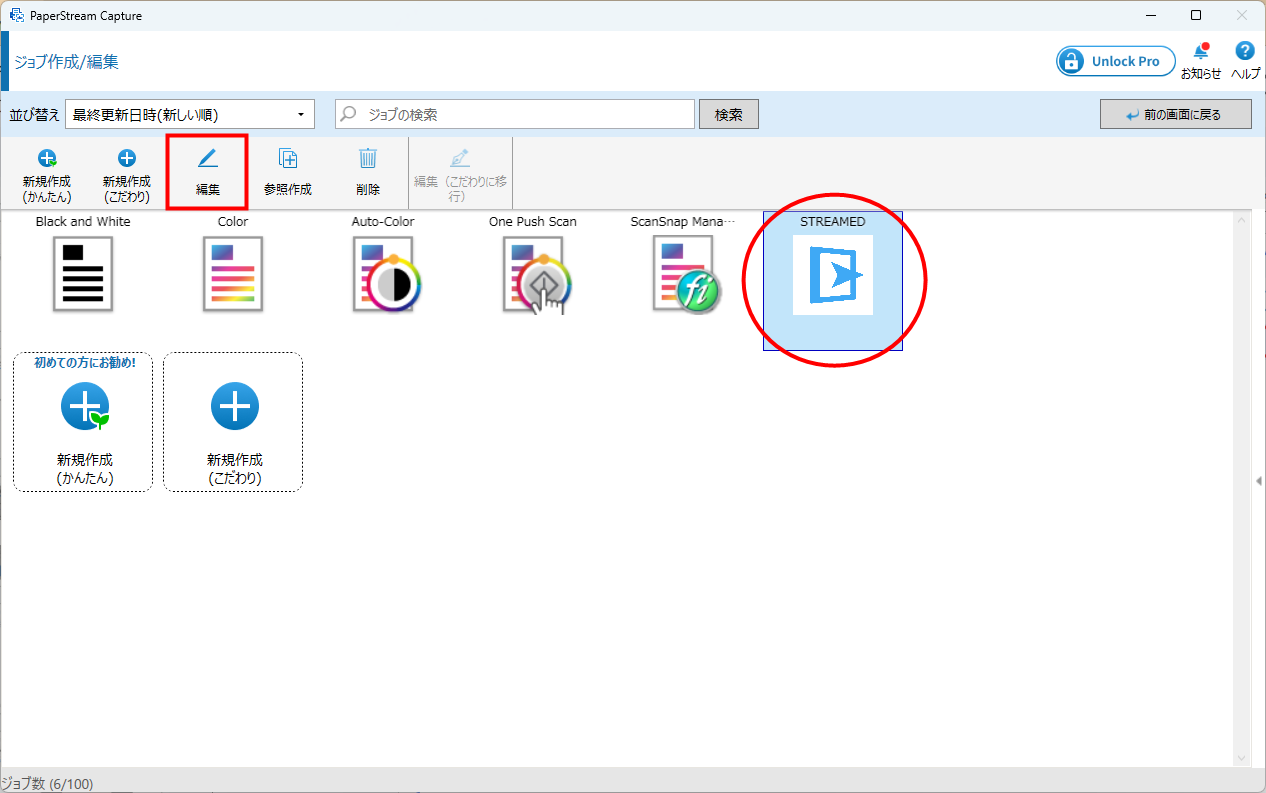Select the STREAMED job tile
1266x793 pixels.
pyautogui.click(x=832, y=275)
